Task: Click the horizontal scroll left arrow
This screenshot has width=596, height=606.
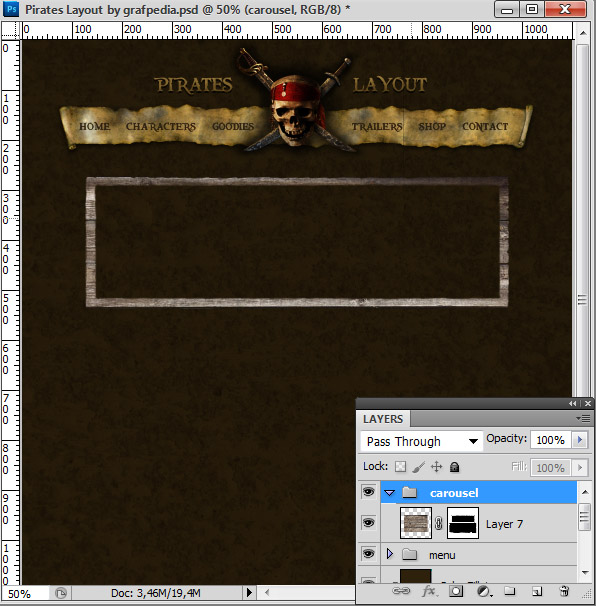Action: coord(267,592)
